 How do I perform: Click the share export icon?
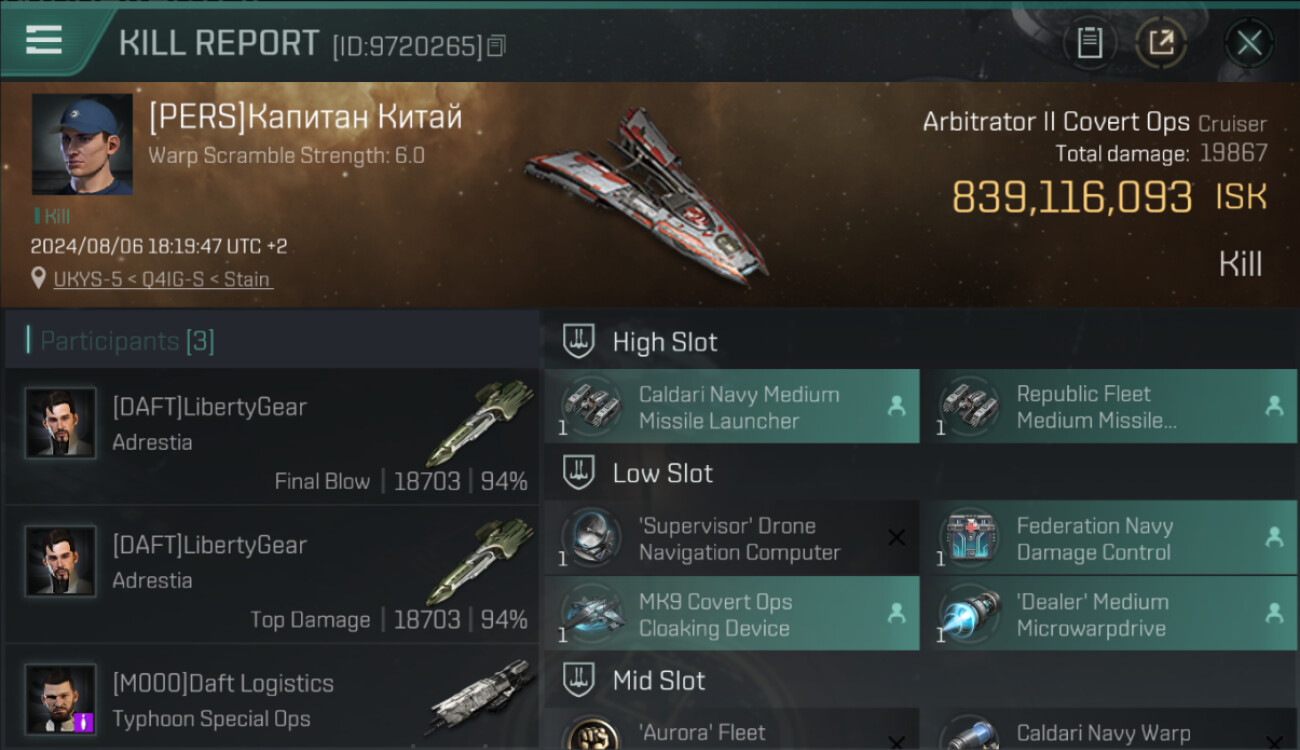(x=1160, y=43)
